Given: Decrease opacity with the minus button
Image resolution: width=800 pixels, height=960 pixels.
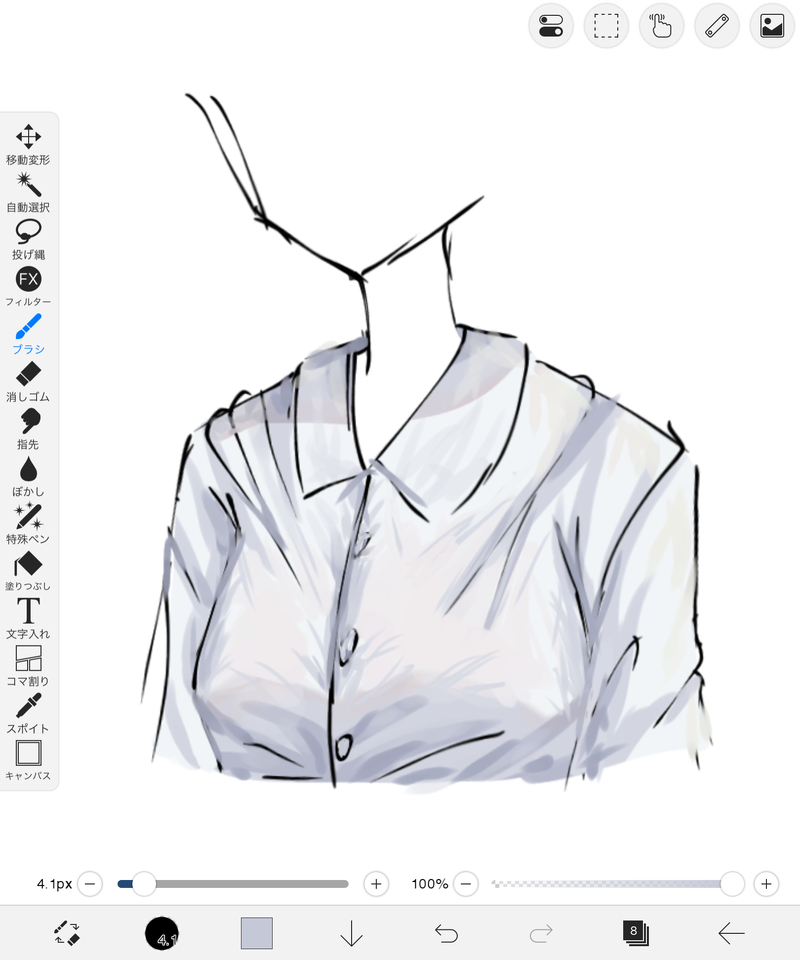Looking at the screenshot, I should pyautogui.click(x=466, y=884).
